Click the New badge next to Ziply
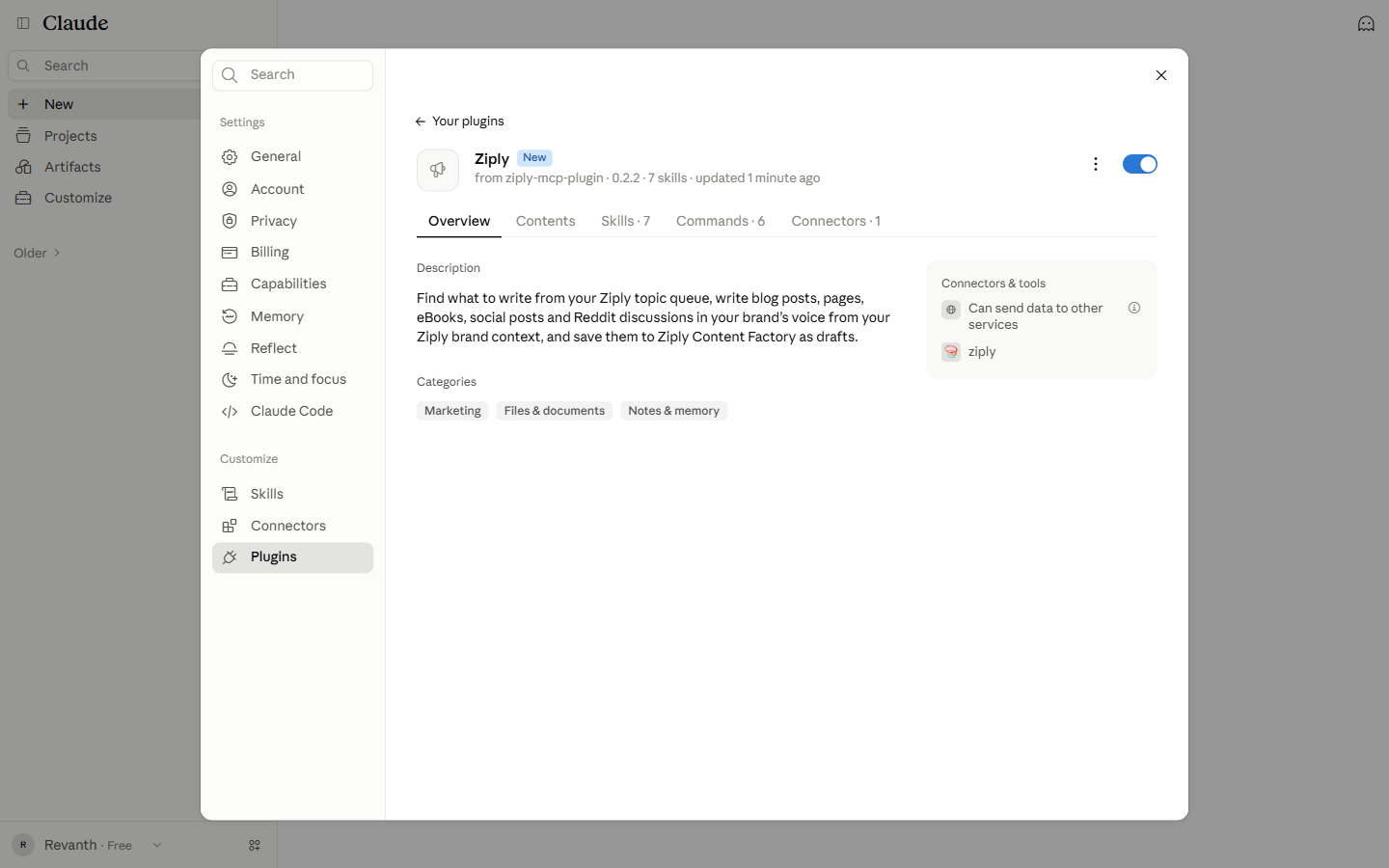Image resolution: width=1389 pixels, height=868 pixels. [534, 158]
